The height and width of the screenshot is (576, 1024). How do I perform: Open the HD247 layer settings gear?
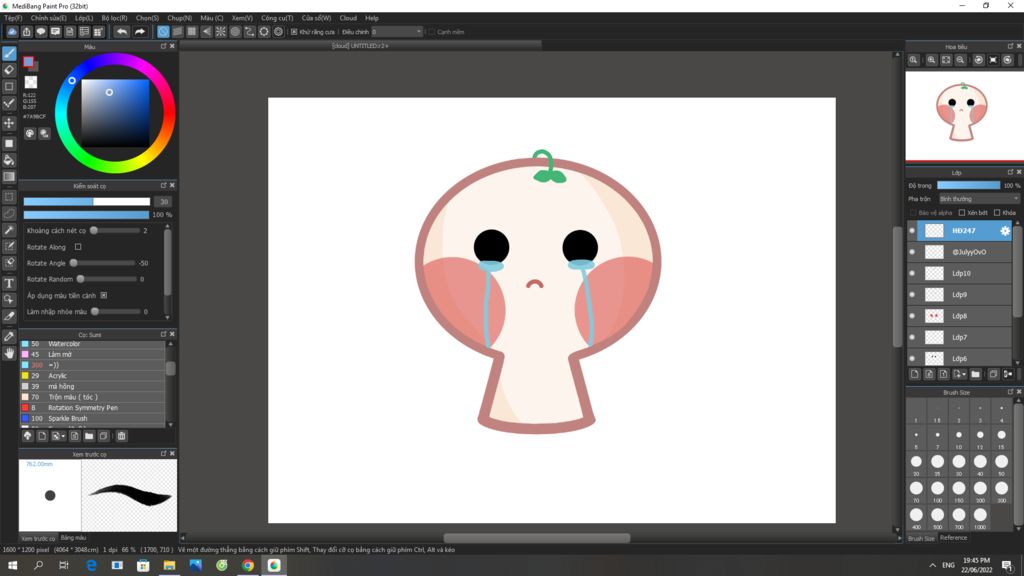(x=1005, y=231)
